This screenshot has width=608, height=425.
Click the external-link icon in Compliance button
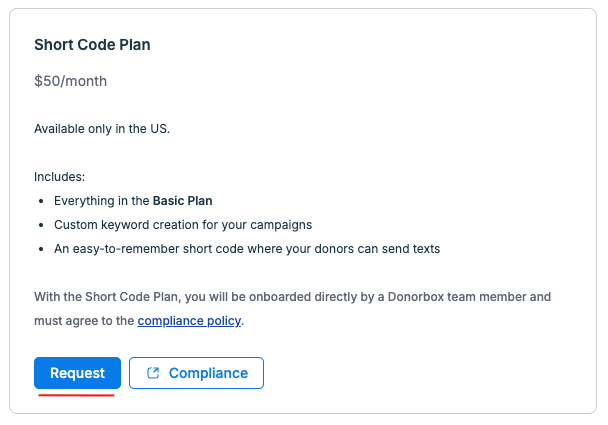coord(153,373)
